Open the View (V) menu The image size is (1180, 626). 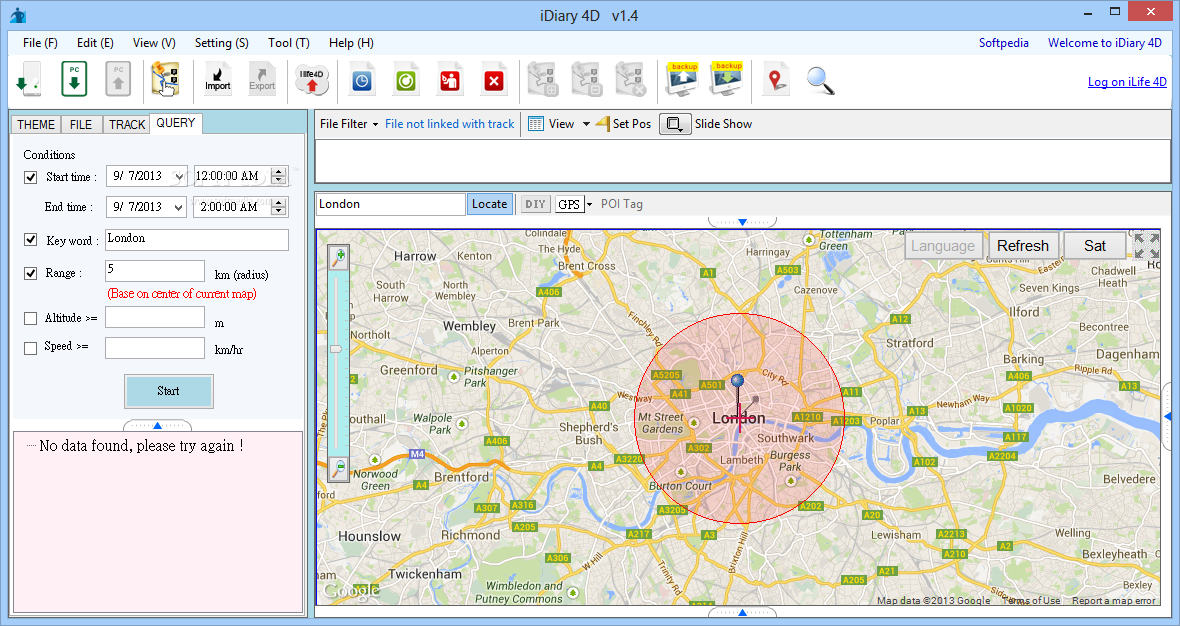pyautogui.click(x=154, y=43)
